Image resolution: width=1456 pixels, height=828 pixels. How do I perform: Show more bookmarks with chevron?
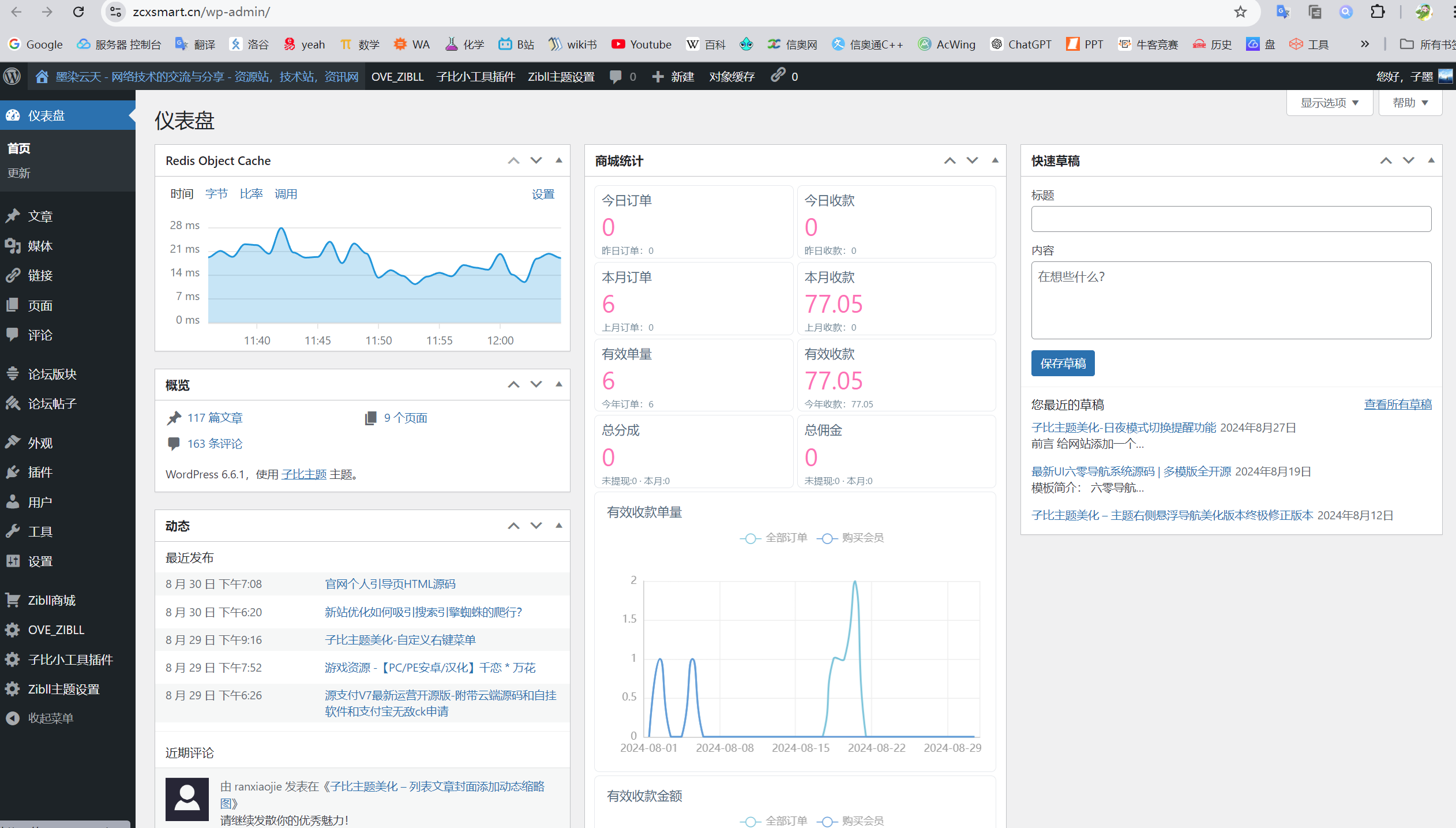1364,44
